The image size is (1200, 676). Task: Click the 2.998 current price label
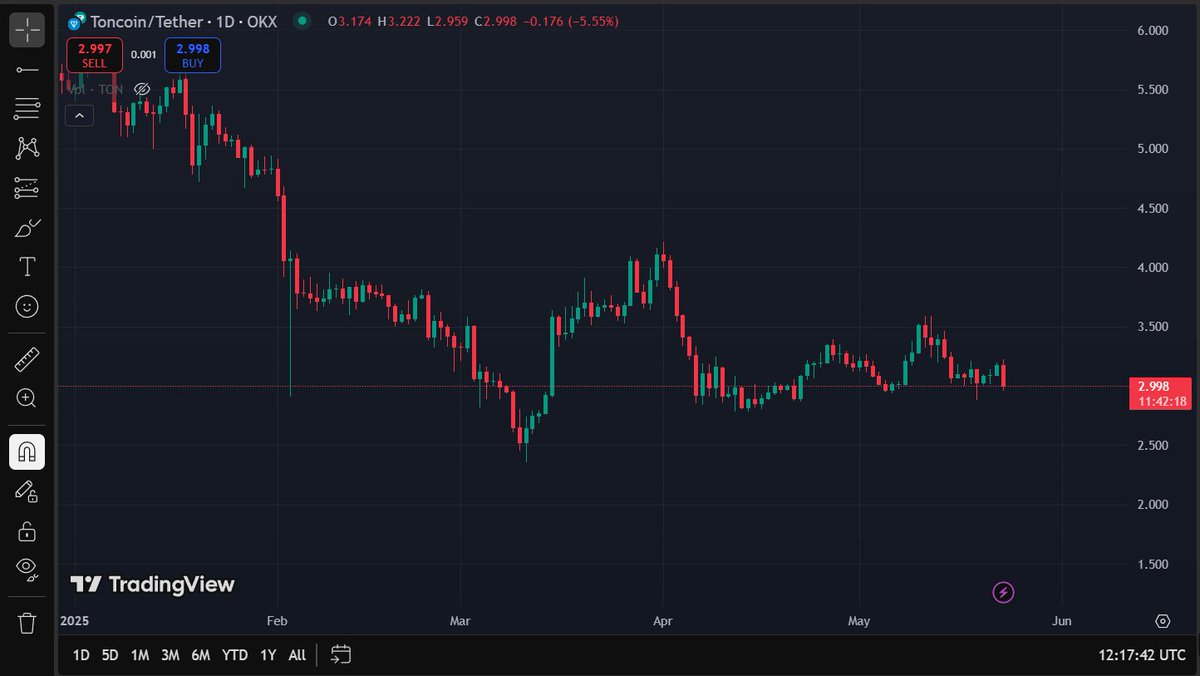(x=1160, y=393)
